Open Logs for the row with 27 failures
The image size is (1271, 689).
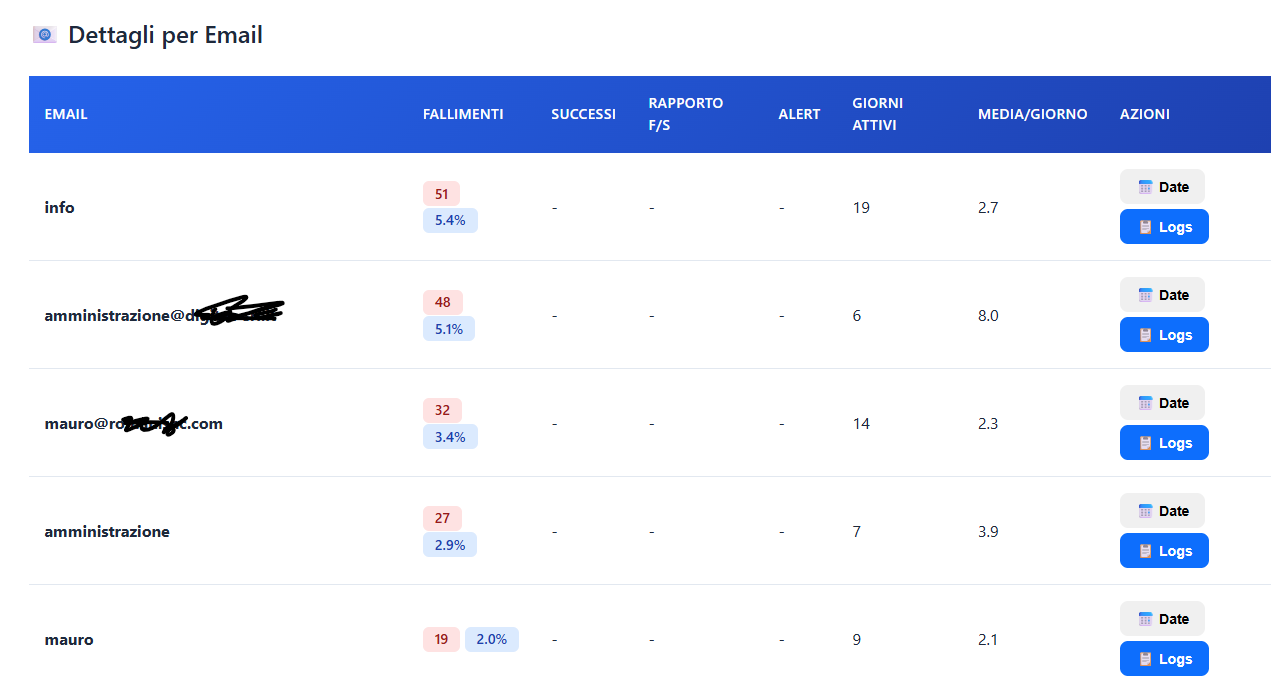pyautogui.click(x=1164, y=551)
